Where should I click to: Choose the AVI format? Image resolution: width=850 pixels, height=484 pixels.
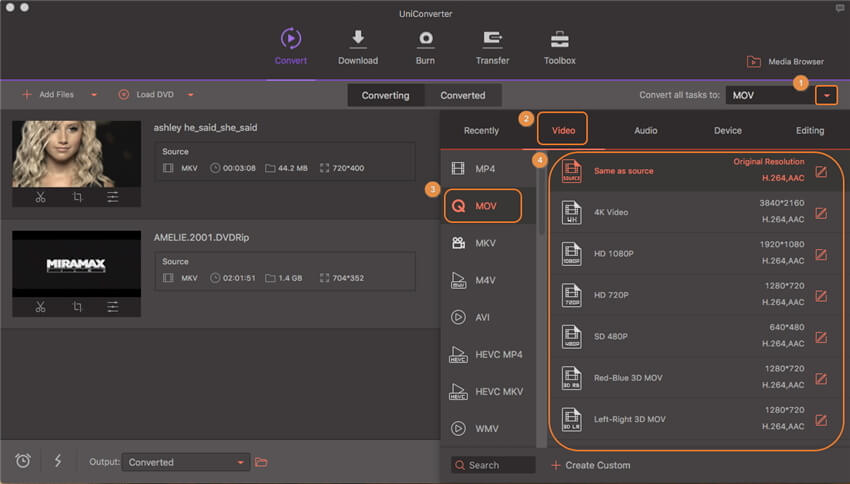coord(488,318)
